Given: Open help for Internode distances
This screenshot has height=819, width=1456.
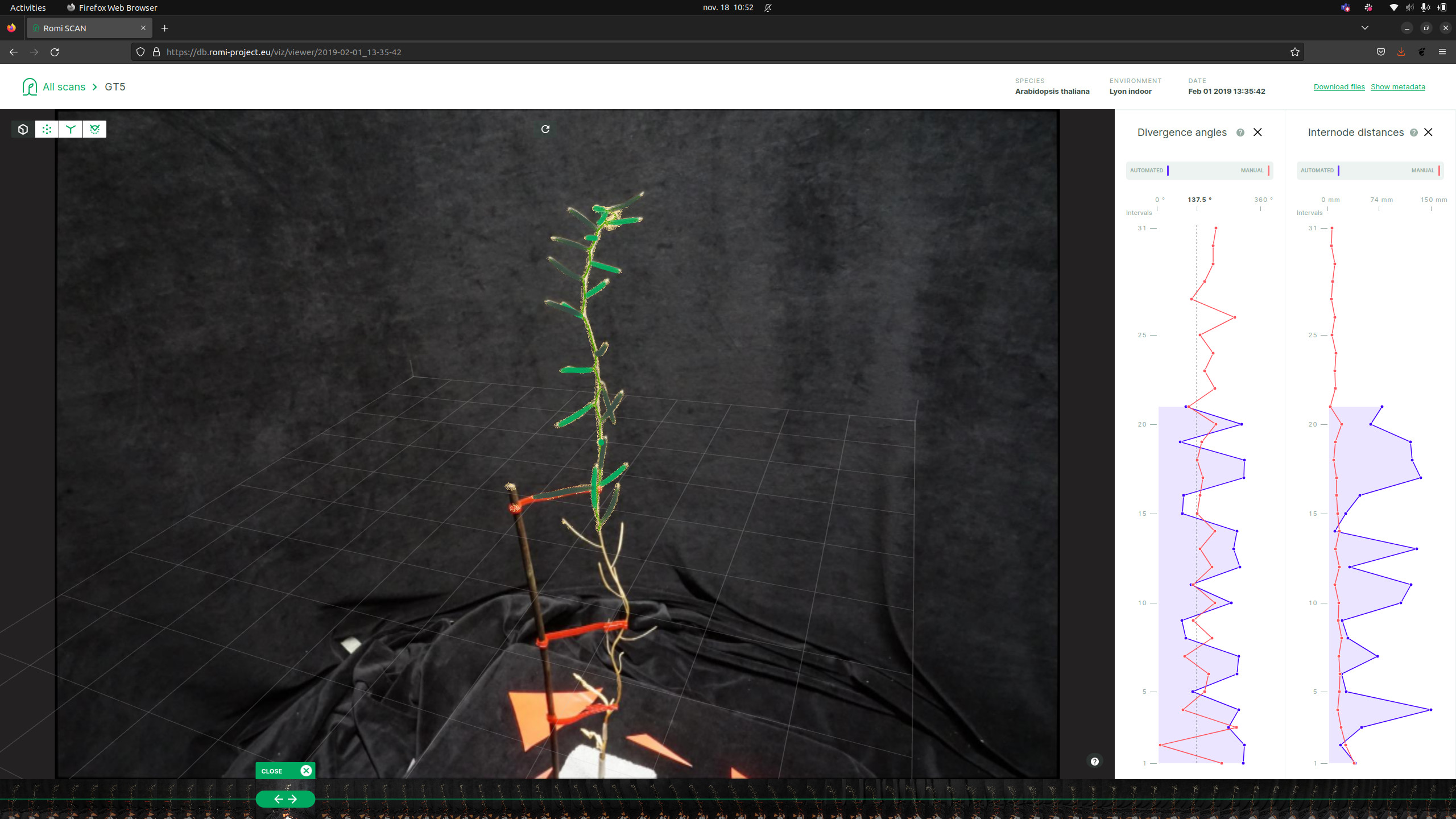Looking at the screenshot, I should pos(1413,133).
